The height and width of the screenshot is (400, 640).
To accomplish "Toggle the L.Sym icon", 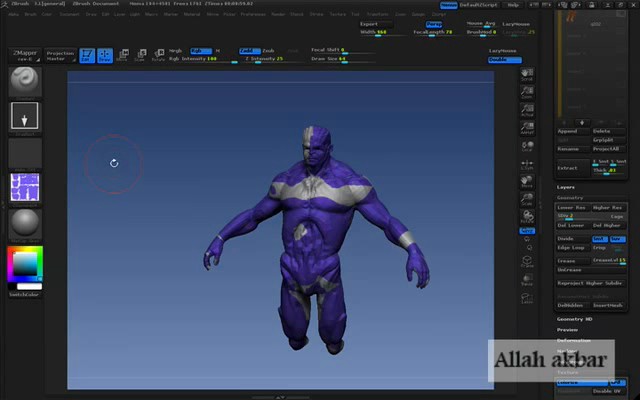I will tap(527, 164).
